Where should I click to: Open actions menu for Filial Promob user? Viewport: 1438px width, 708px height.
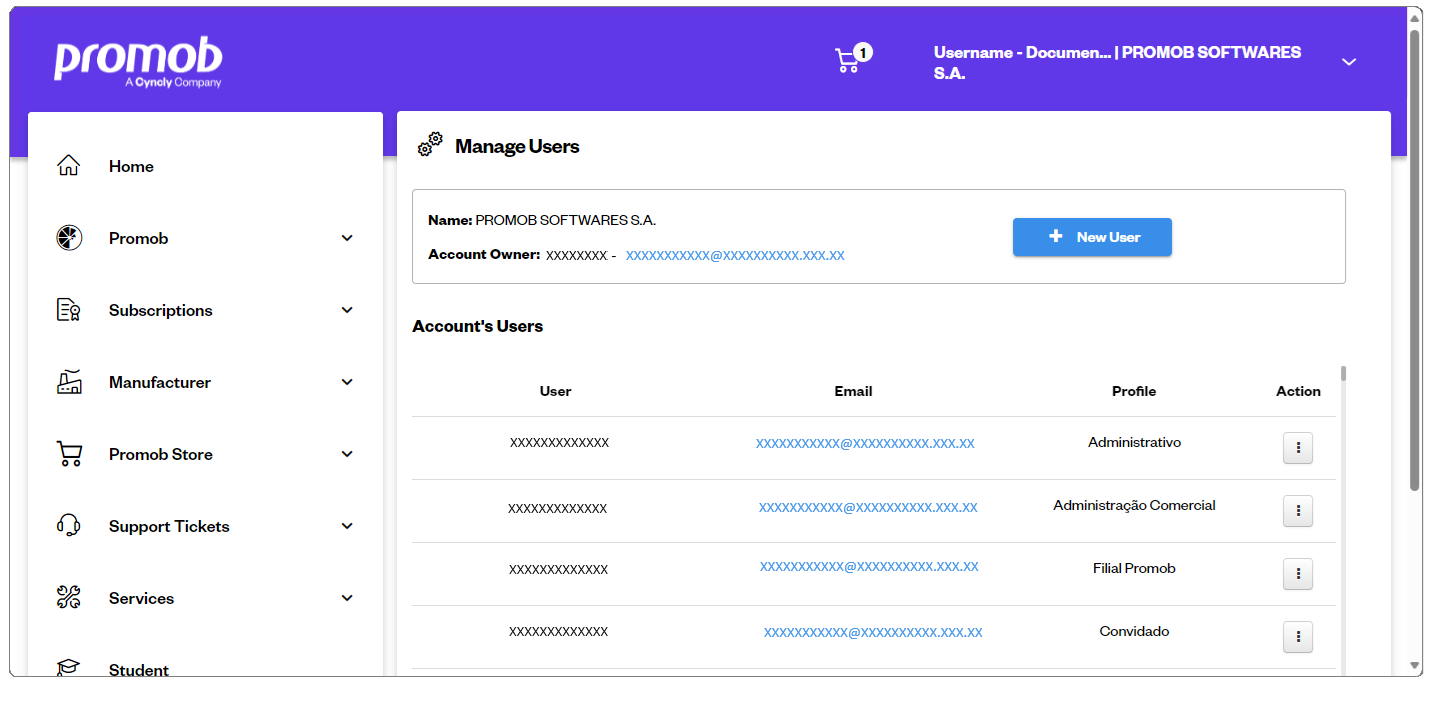(1298, 574)
